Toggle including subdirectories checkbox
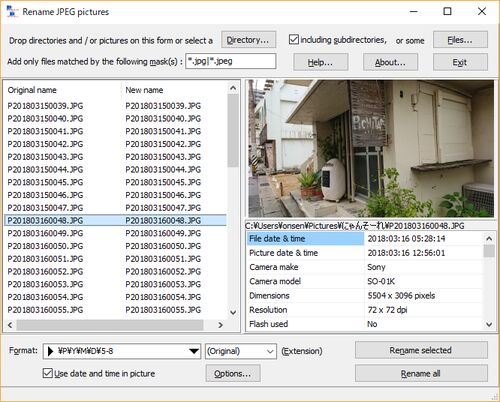 294,40
